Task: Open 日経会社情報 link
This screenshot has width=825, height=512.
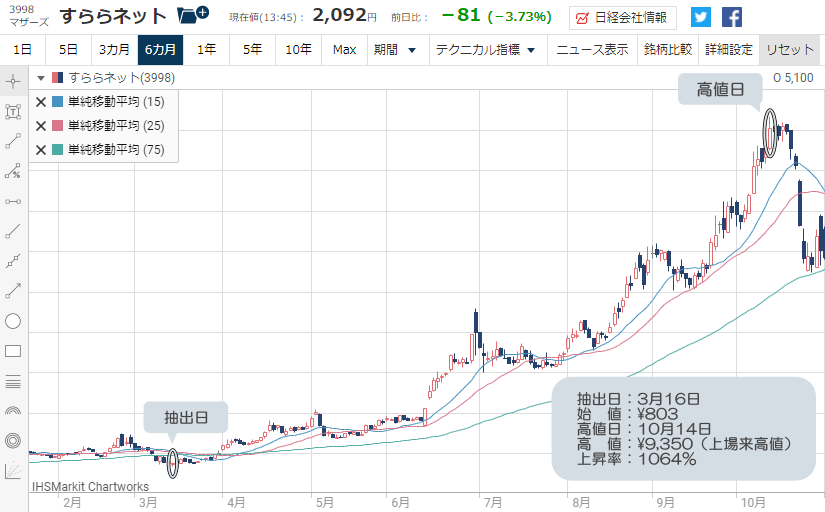Action: 622,18
